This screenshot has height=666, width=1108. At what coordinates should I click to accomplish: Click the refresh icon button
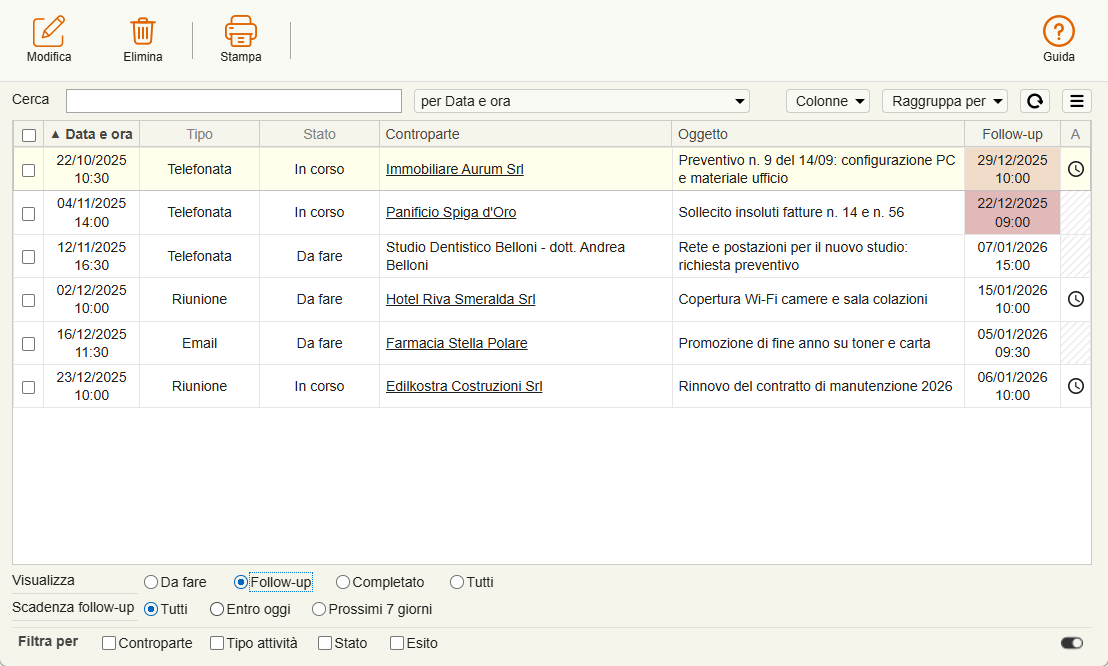1035,101
